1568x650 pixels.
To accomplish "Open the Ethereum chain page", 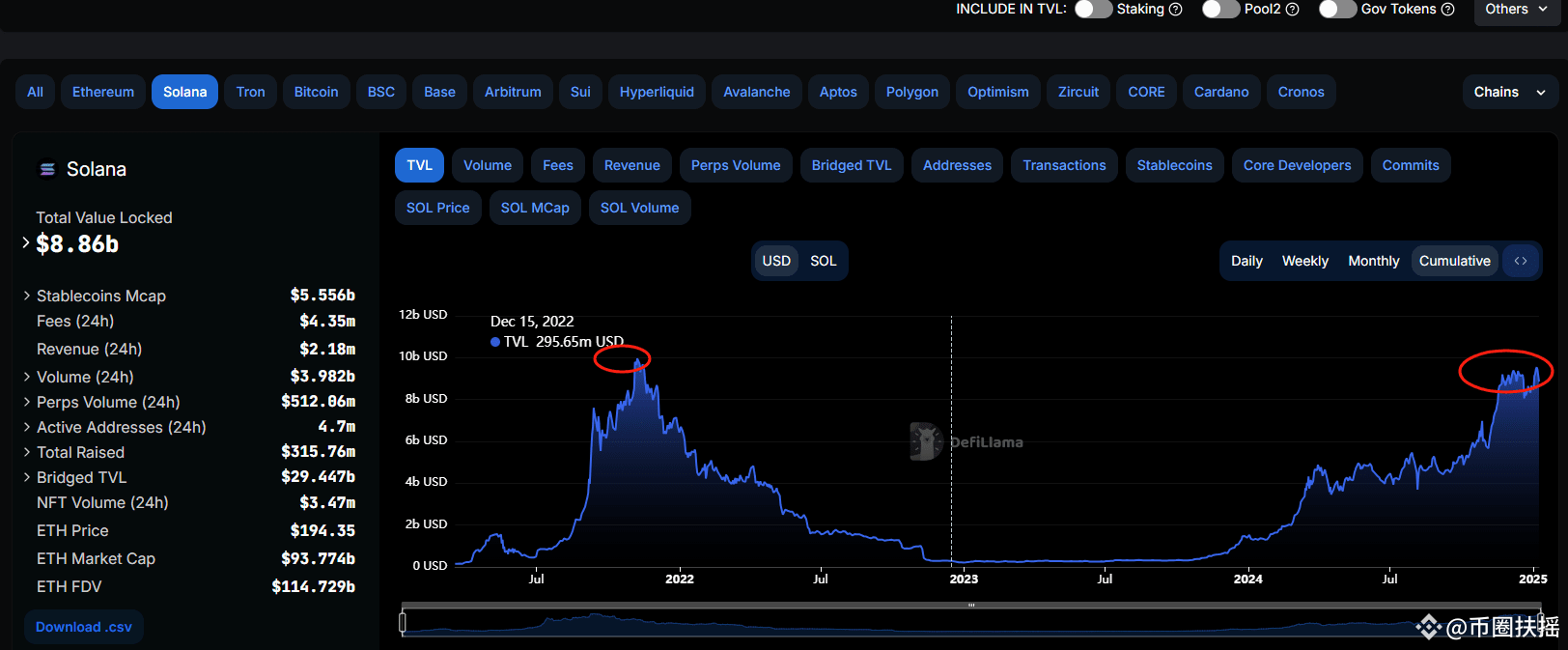I will (103, 92).
